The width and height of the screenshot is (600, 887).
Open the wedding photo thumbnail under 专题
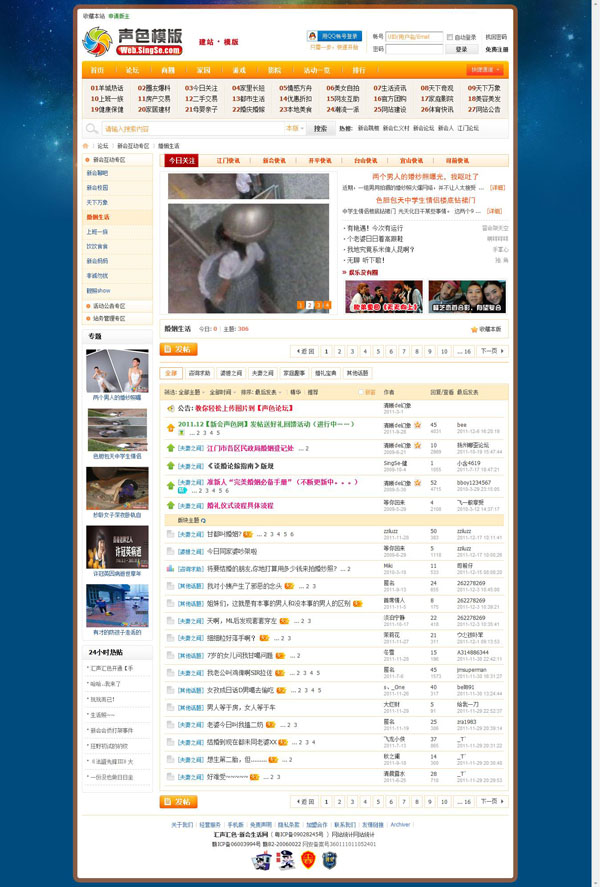click(117, 371)
